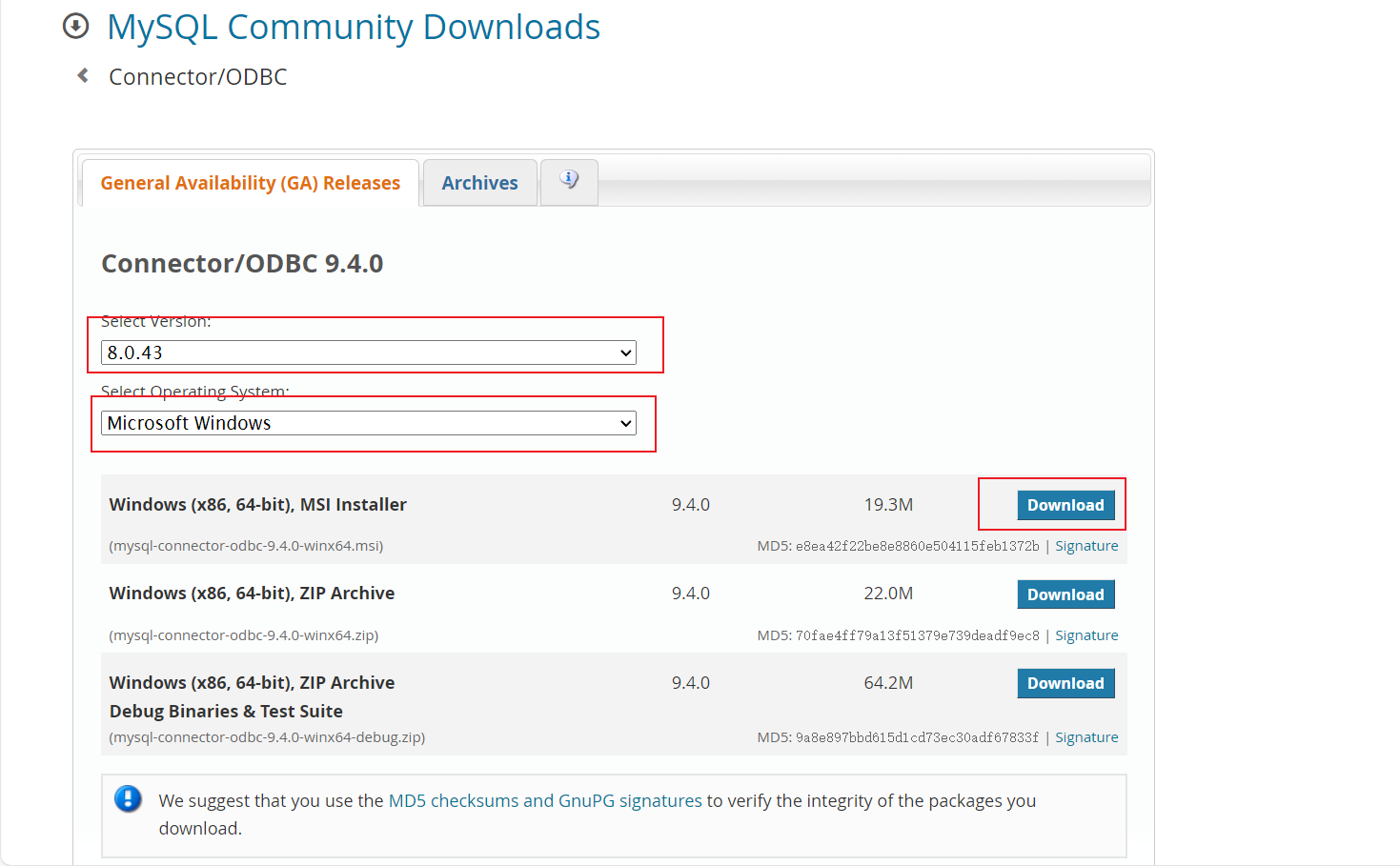Screen dimensions: 1400x866
Task: Click filename mysql-connector-odbc-9.4.0-winx64.msi
Action: point(246,546)
